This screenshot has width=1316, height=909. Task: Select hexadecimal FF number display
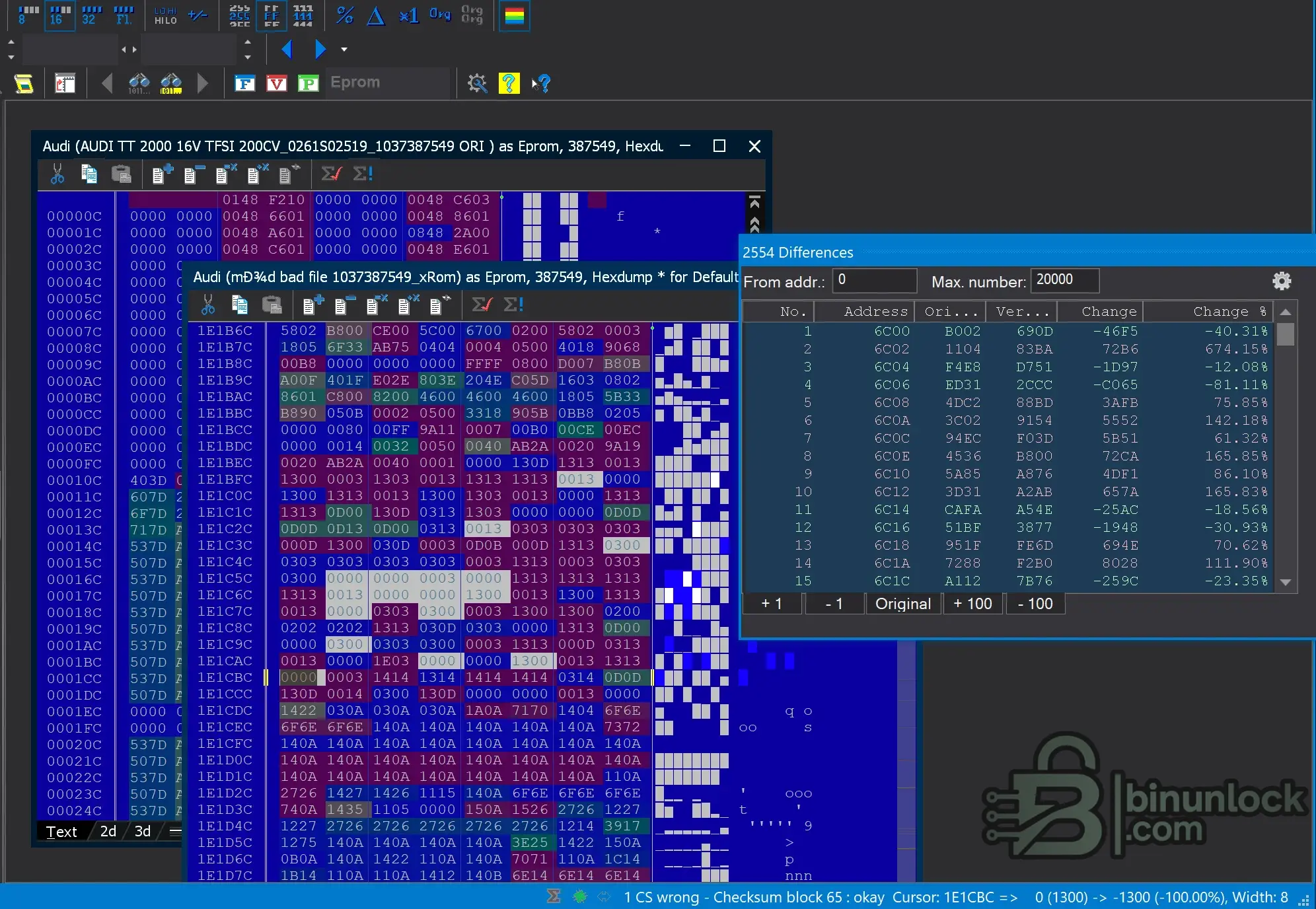click(x=272, y=15)
